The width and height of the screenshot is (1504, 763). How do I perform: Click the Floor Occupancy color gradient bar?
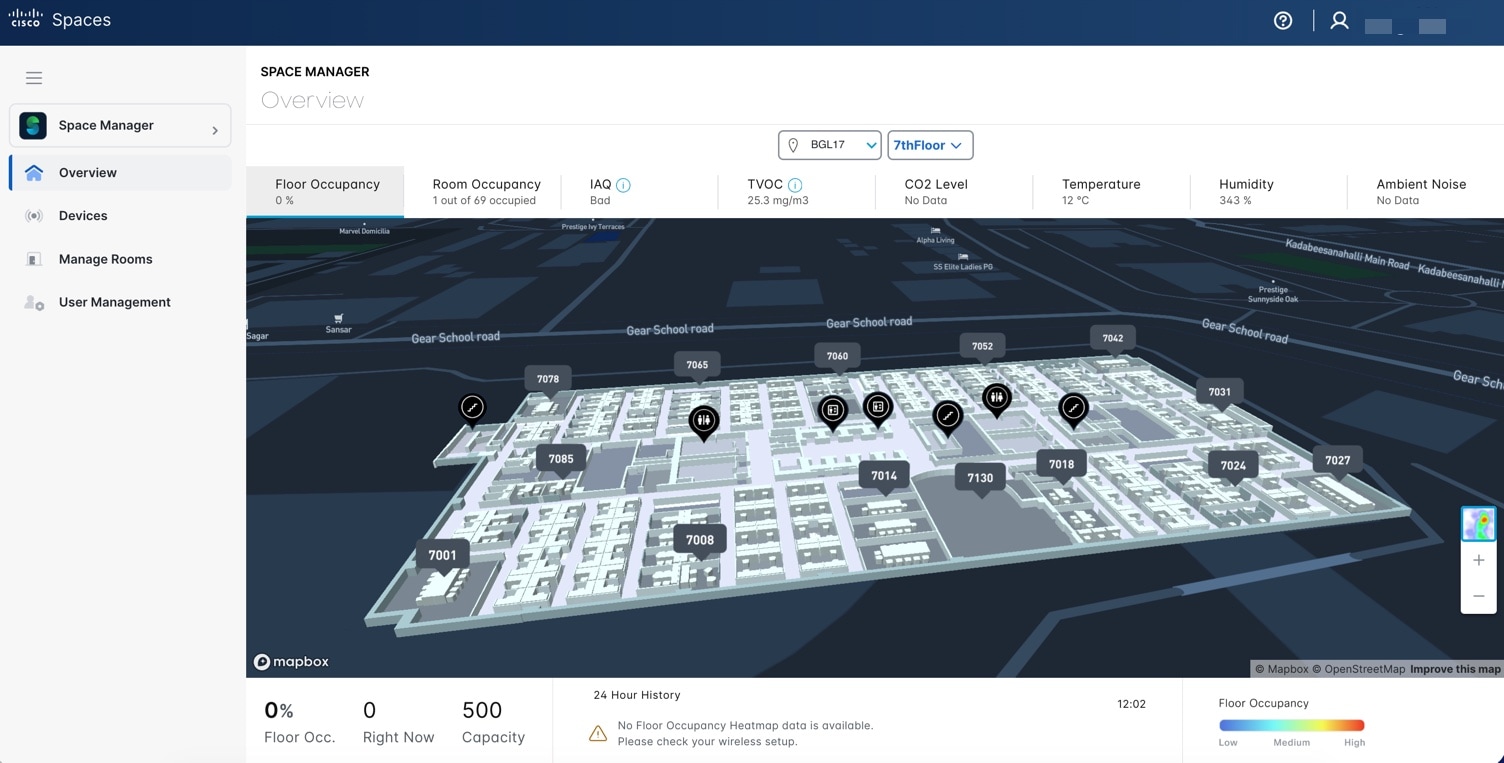pos(1291,725)
